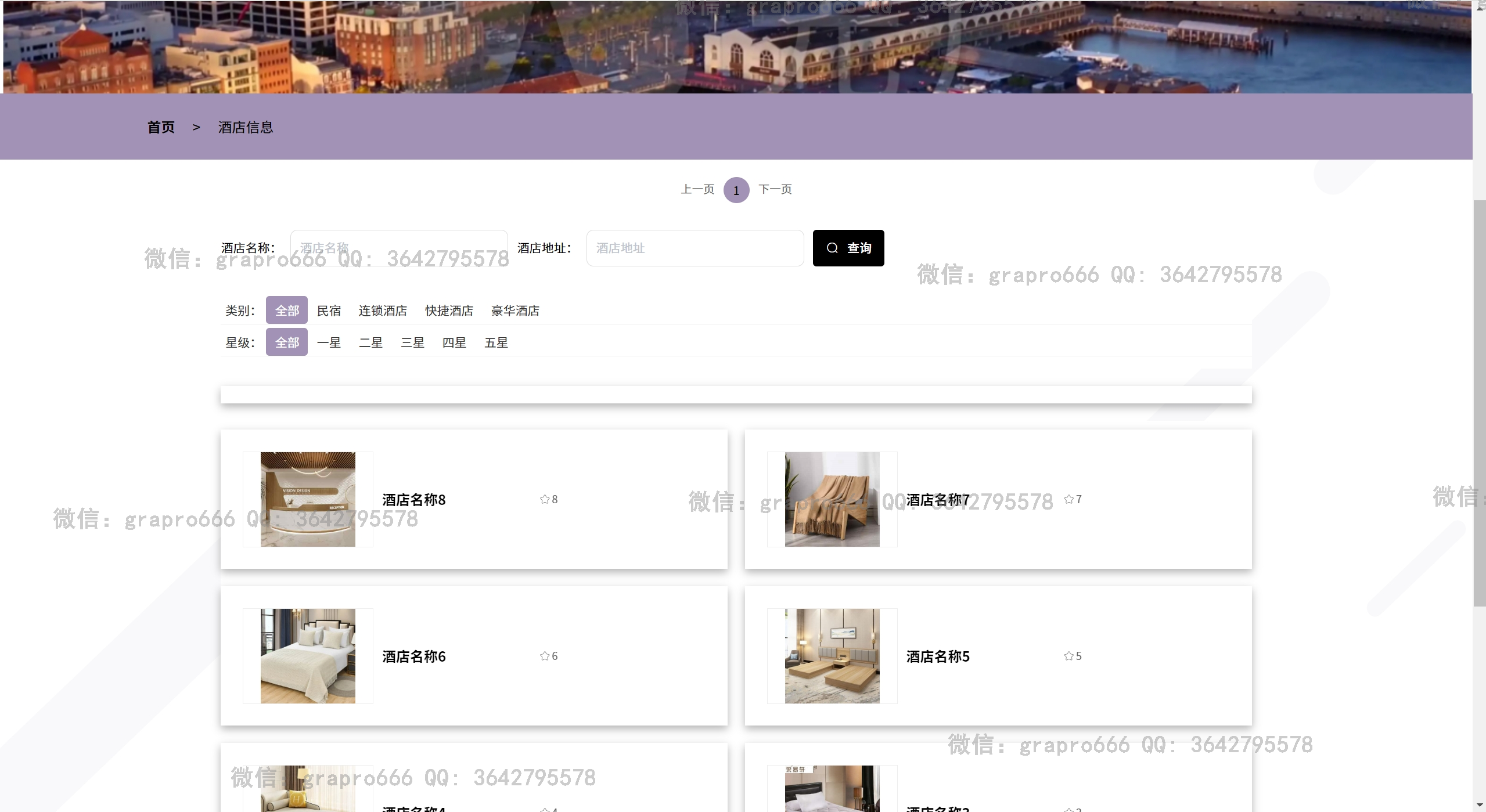Open 酒店名称8 reception thumbnail
This screenshot has height=812, width=1486.
[x=308, y=499]
